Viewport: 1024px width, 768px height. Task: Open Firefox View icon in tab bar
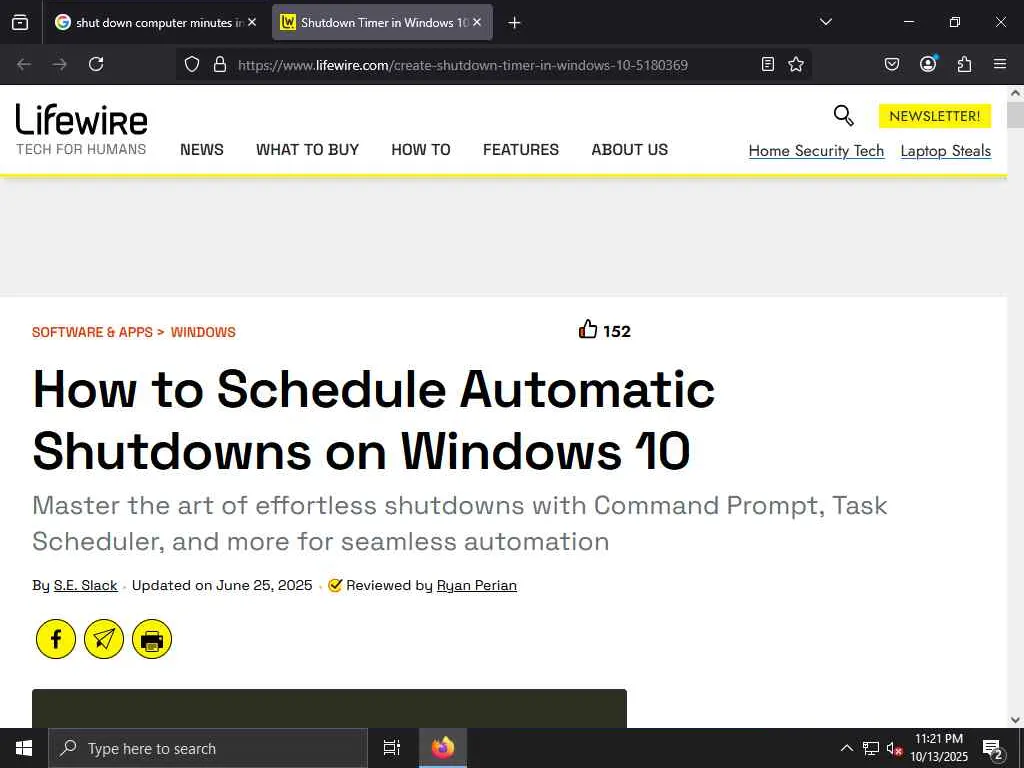point(20,23)
